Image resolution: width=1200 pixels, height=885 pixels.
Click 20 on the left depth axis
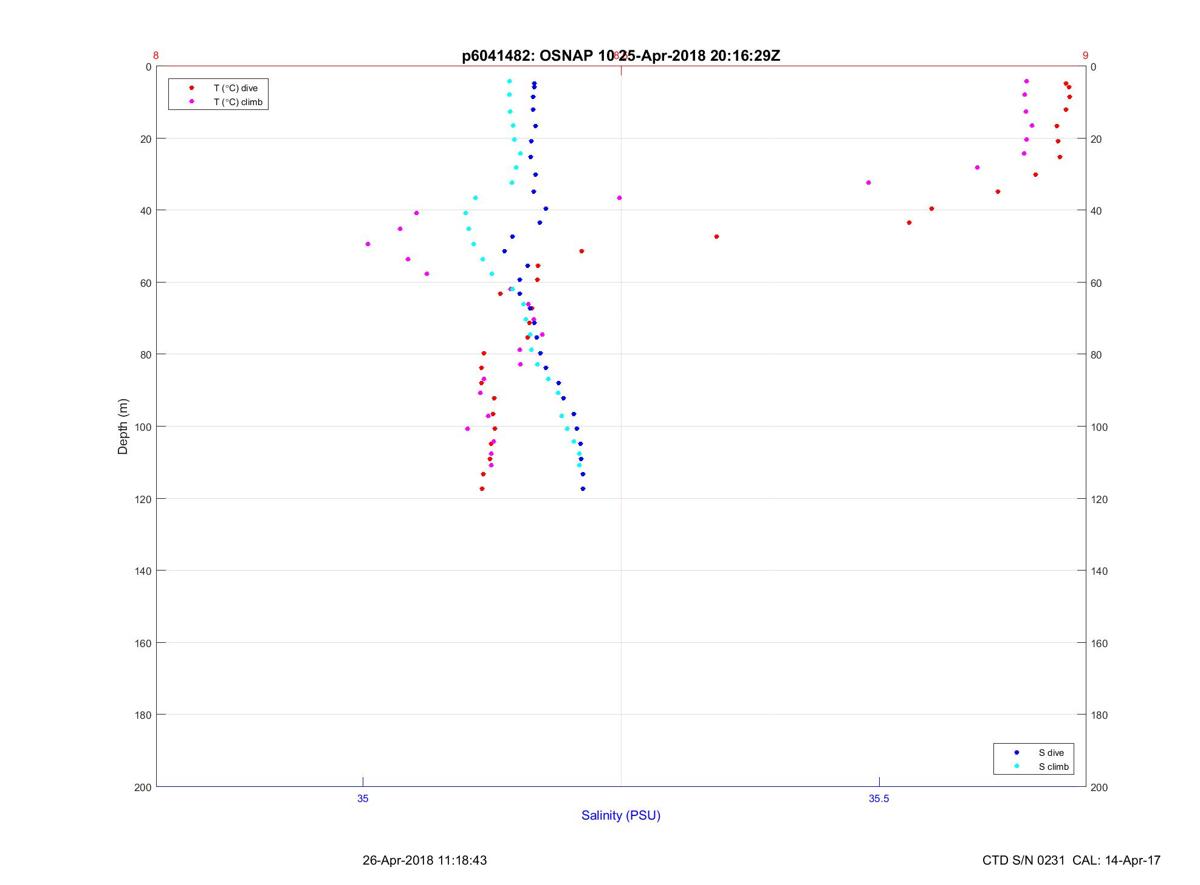[145, 139]
